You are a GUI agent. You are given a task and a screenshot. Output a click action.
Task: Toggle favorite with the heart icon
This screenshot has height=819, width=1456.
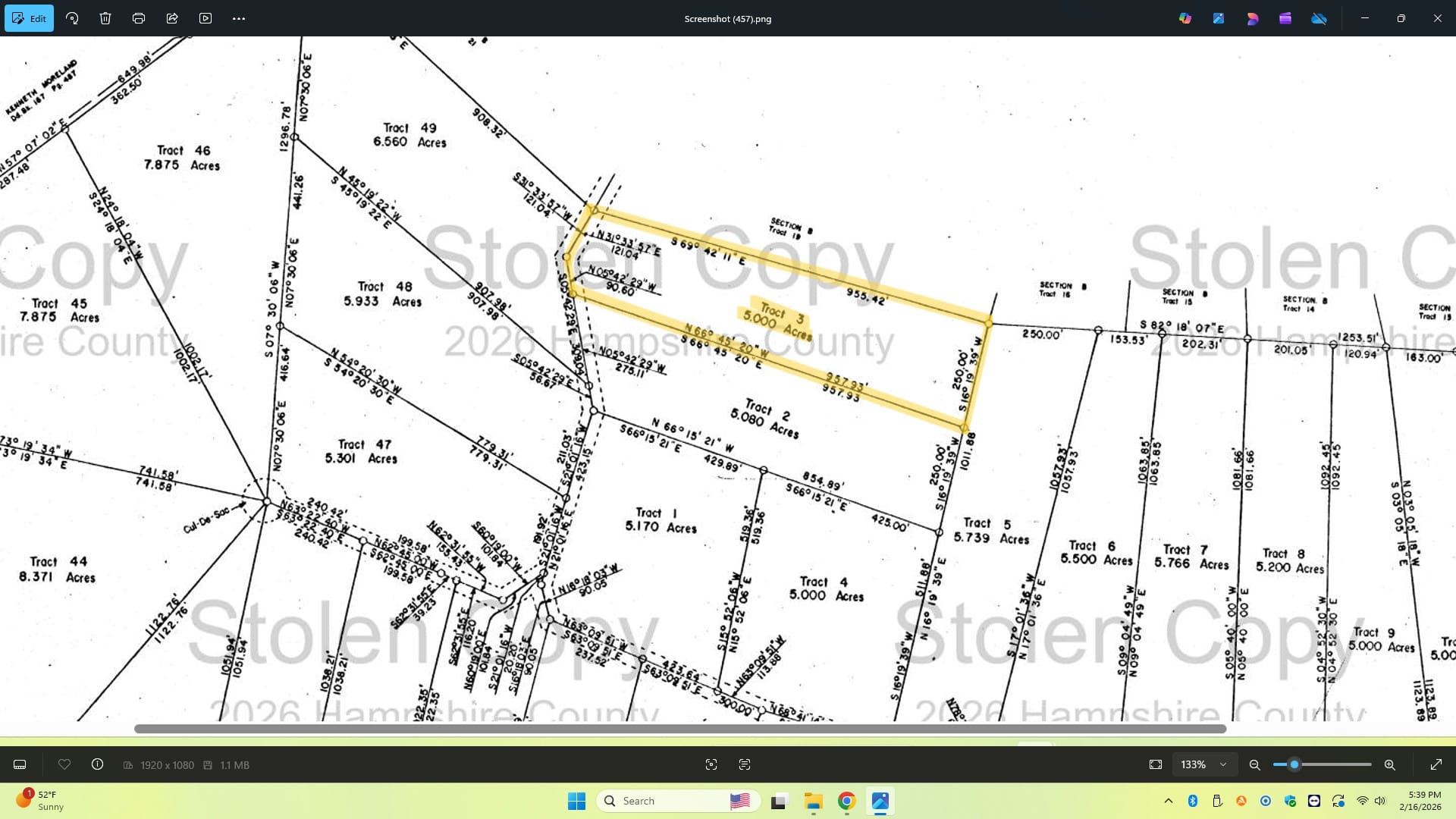tap(64, 764)
